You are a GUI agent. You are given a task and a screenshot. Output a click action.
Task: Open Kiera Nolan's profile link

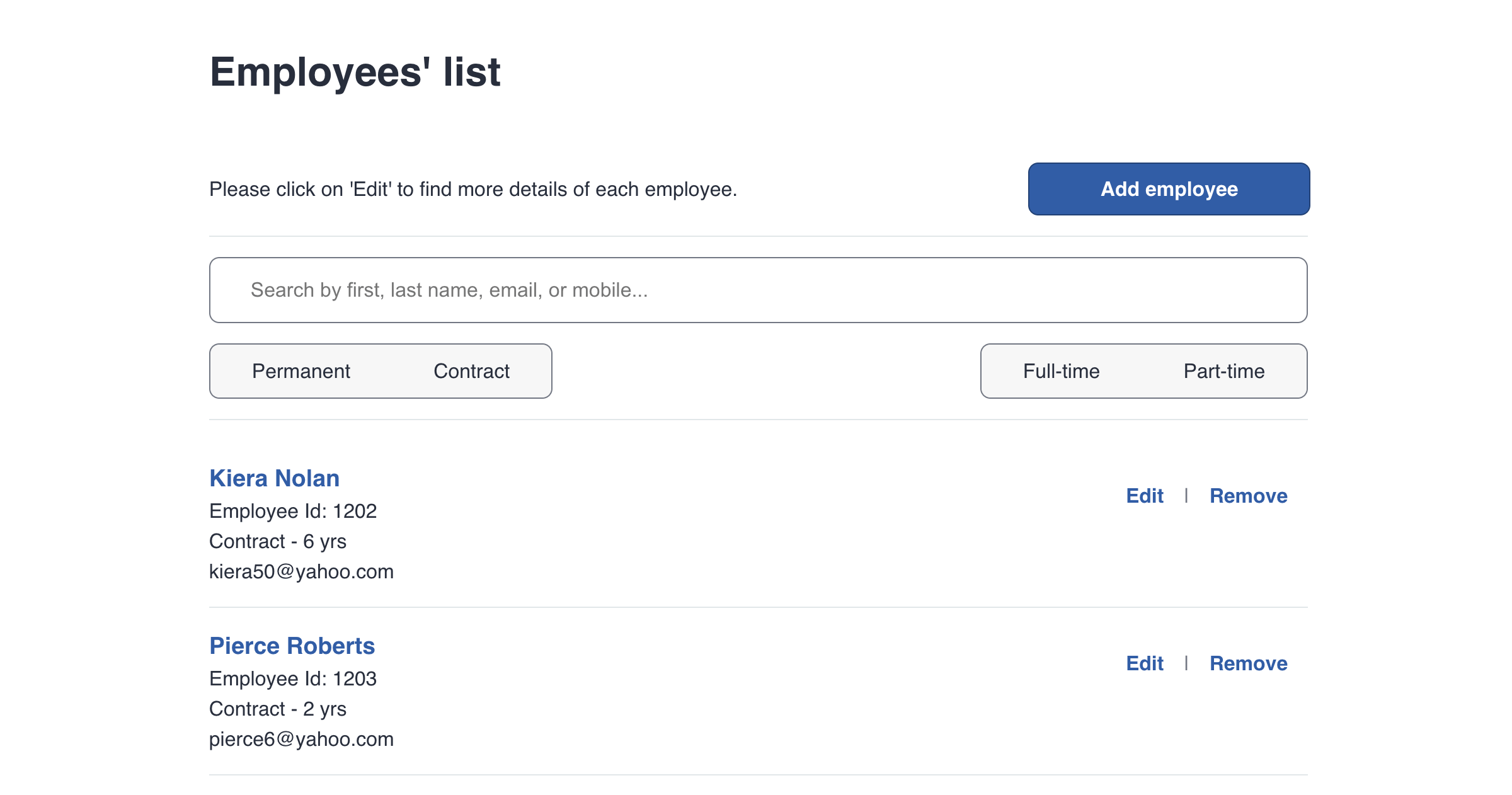point(274,478)
